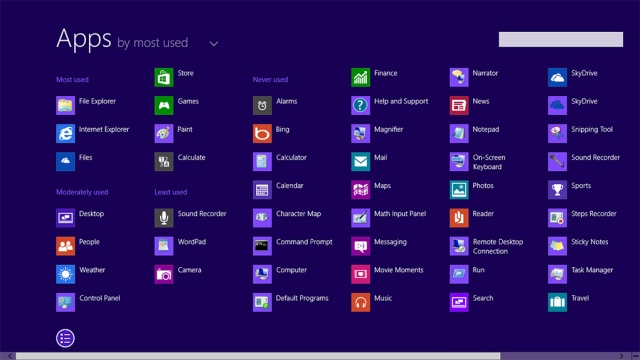640x360 pixels.
Task: Open the microphone Sound Recorder icon under Least used
Action: [164, 218]
